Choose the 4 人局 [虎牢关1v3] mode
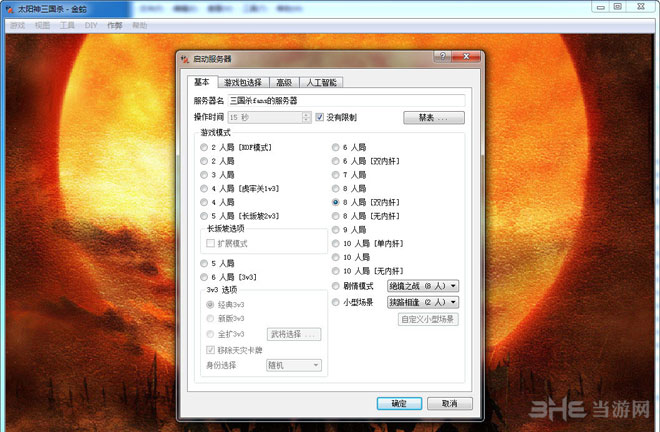This screenshot has width=660, height=432. [205, 187]
